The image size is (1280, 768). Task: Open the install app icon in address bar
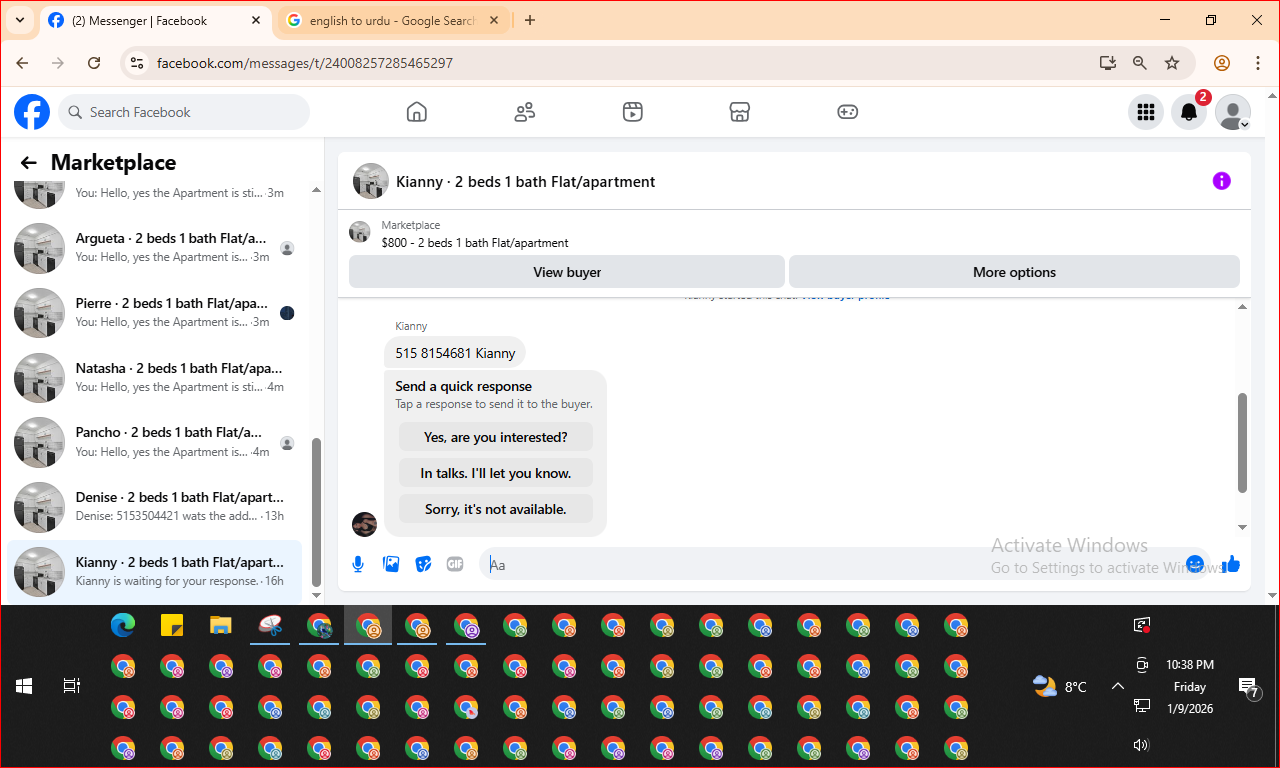1107,63
